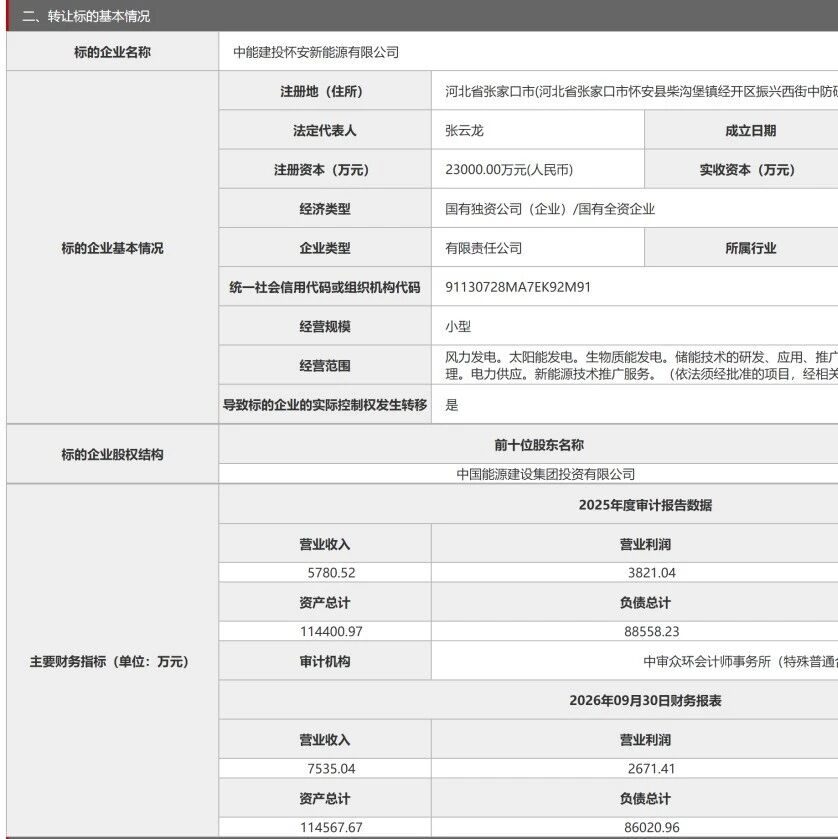Select the registered address starting with 河北省张家口市
This screenshot has height=839, width=838.
click(641, 91)
